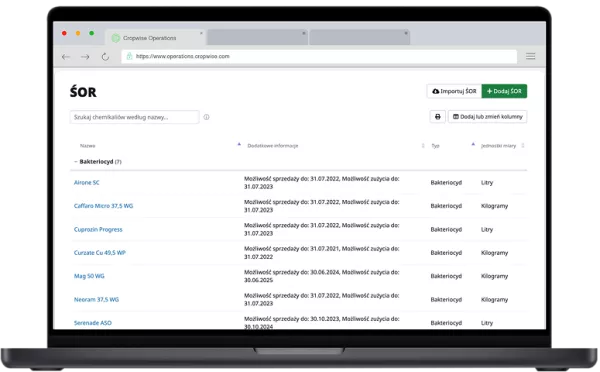The image size is (600, 372).
Task: Open Dodaj lub zmień kolumny
Action: [488, 117]
